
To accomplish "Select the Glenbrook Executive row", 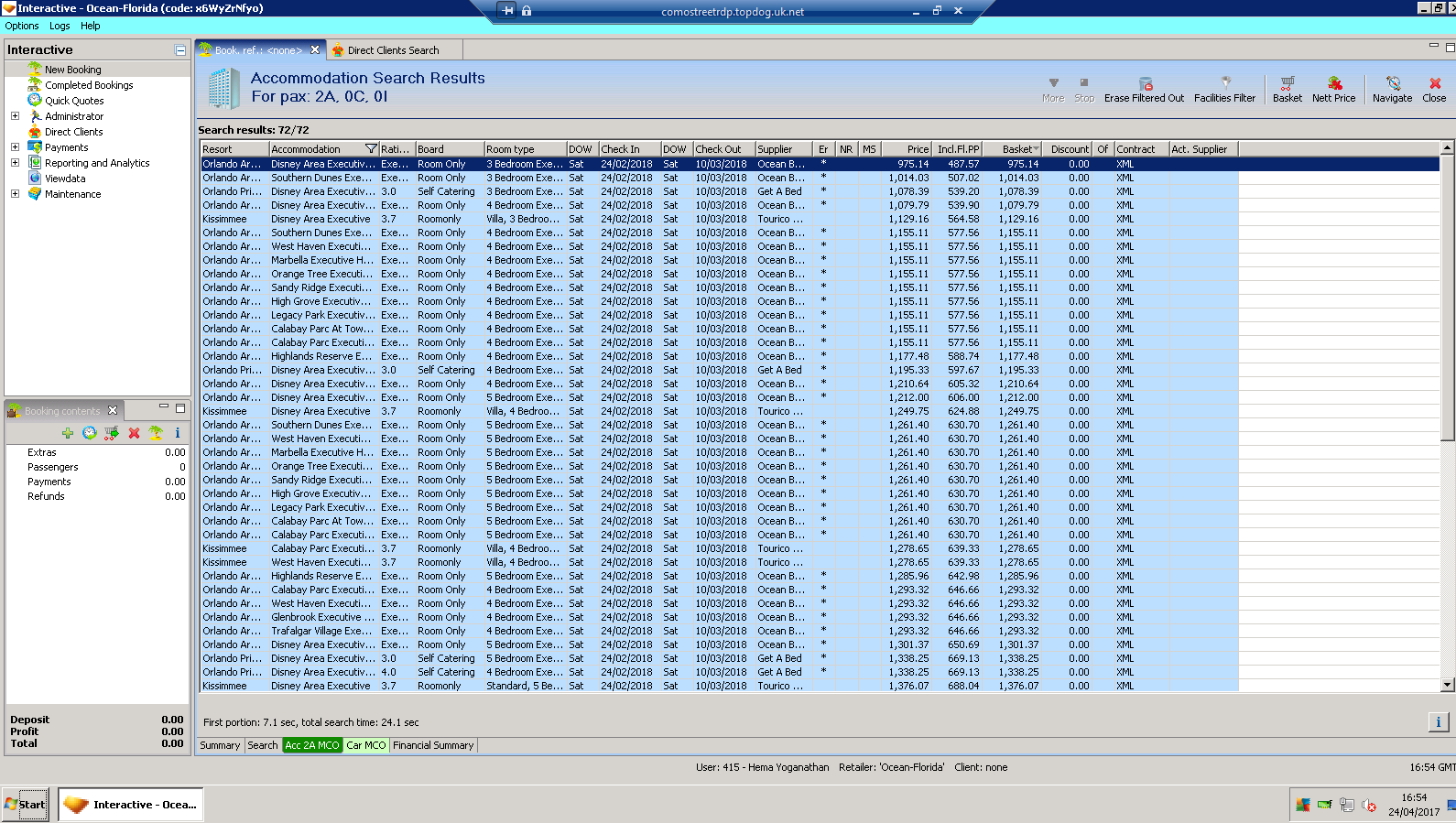I will click(719, 617).
